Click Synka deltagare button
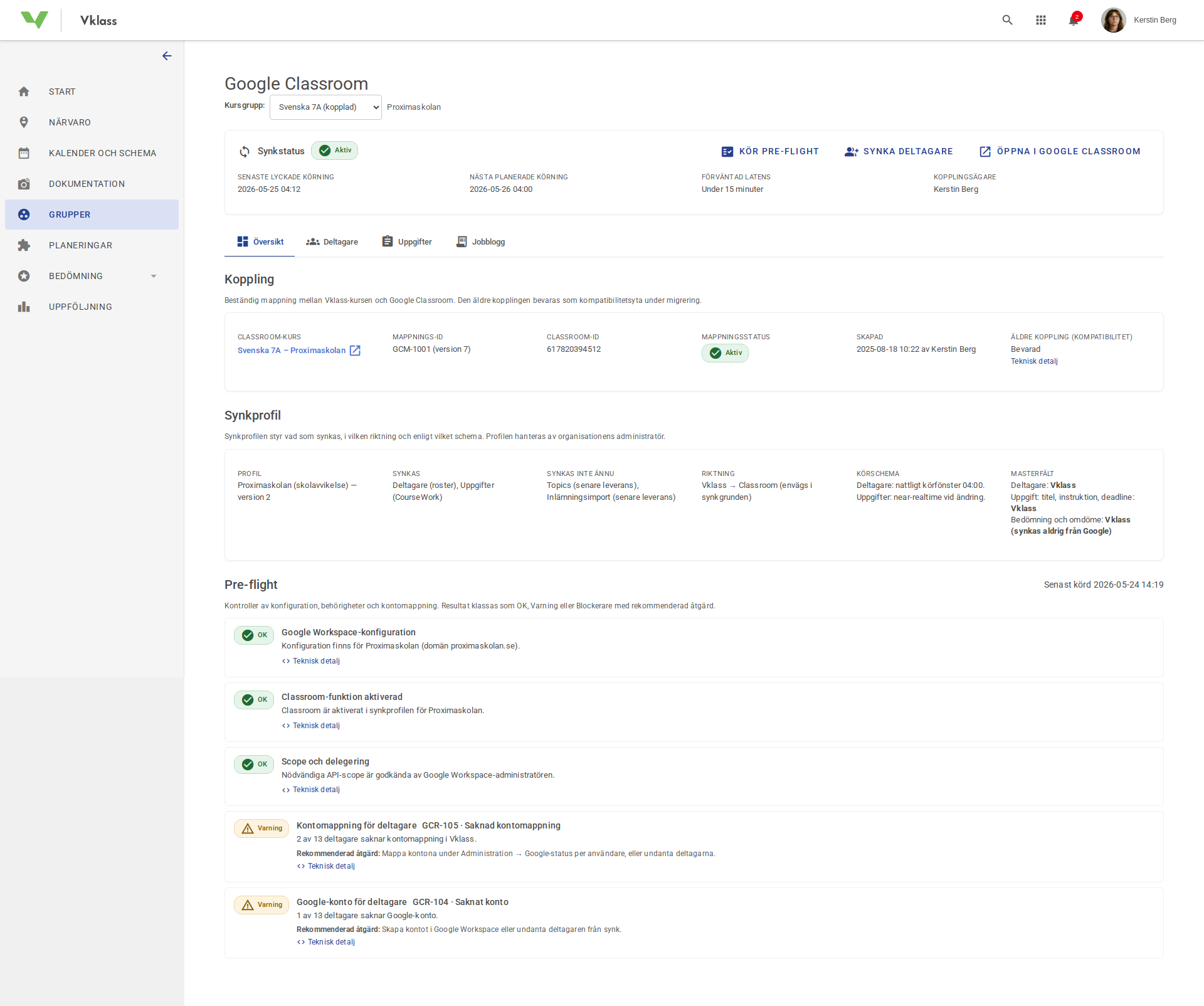The width and height of the screenshot is (1204, 1006). click(x=899, y=151)
